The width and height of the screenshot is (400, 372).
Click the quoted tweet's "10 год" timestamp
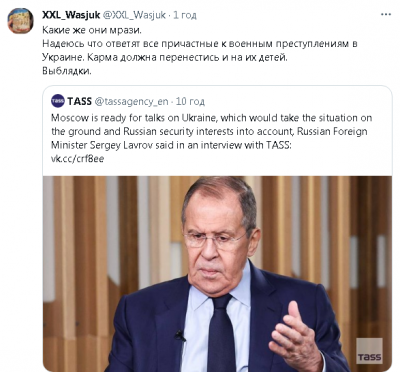coord(190,101)
